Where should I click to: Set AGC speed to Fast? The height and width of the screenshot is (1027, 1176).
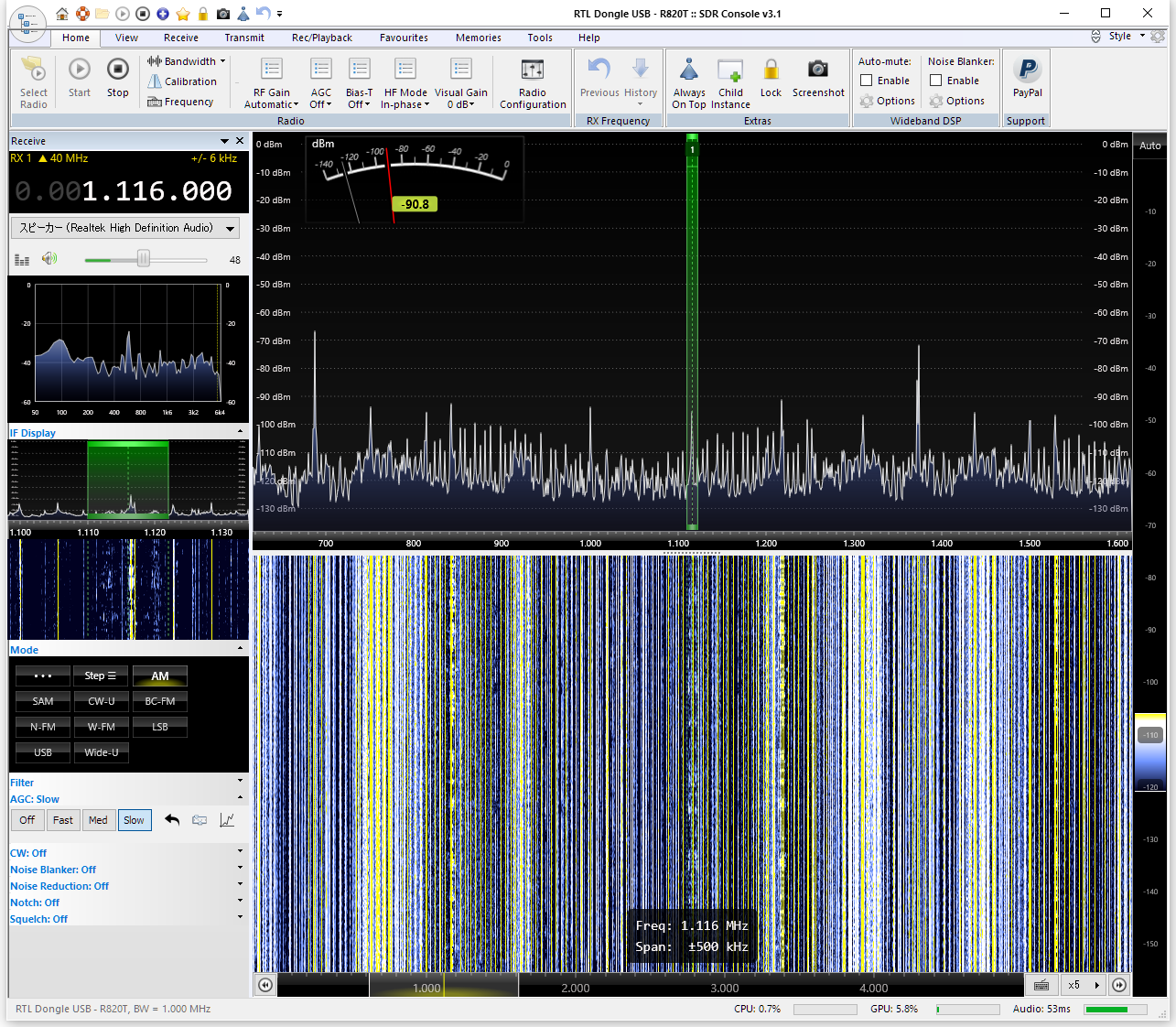(63, 820)
